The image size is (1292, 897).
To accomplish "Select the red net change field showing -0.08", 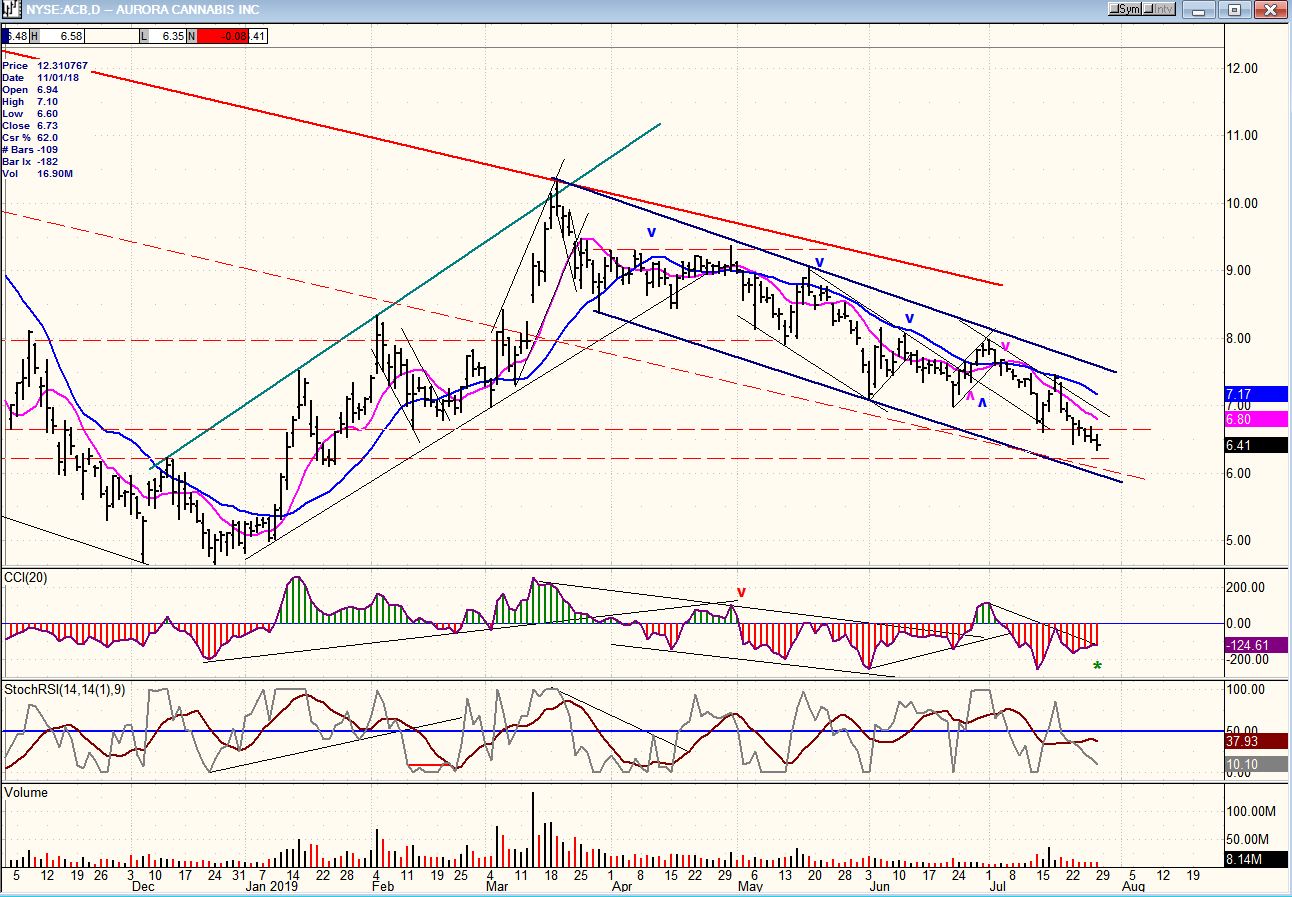I will (x=220, y=36).
